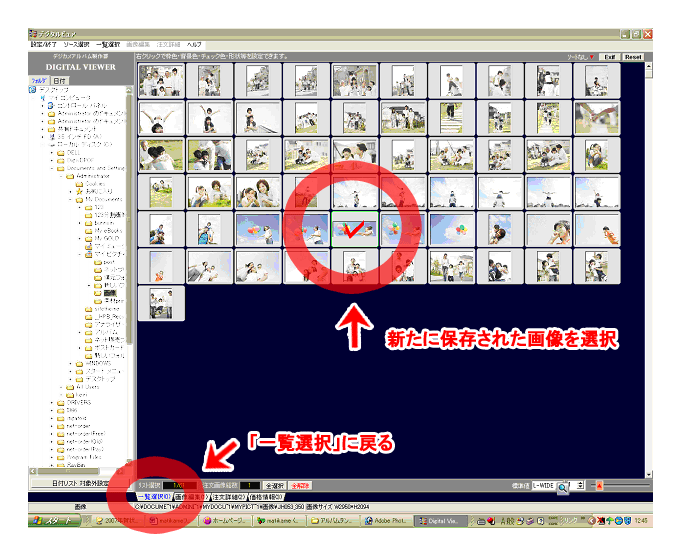Screen dimensions: 682x557
Task: Select the highlighted 画像 folder
Action: [x=110, y=293]
